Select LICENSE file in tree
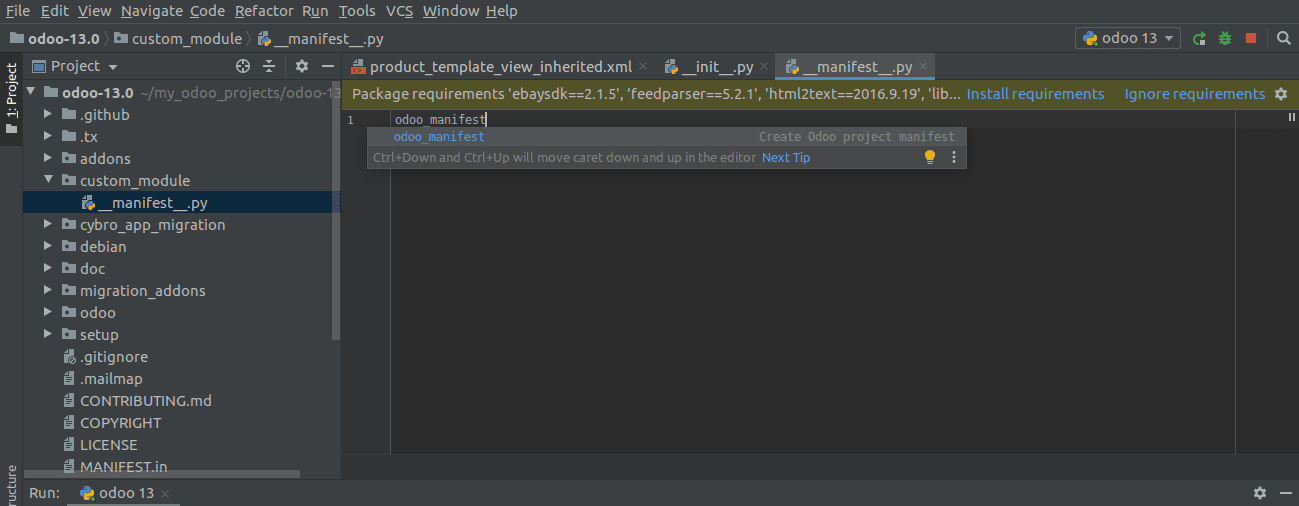Screen dimensions: 1299x506 coord(100,445)
